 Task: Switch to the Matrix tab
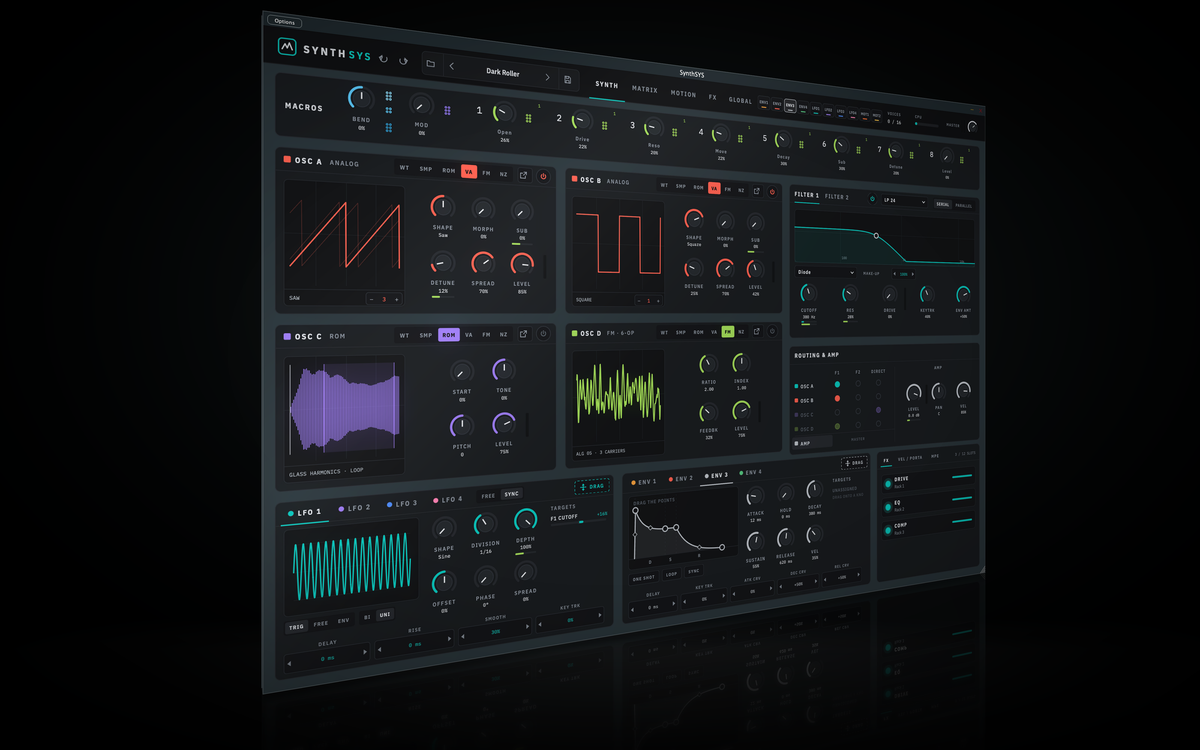pos(645,89)
